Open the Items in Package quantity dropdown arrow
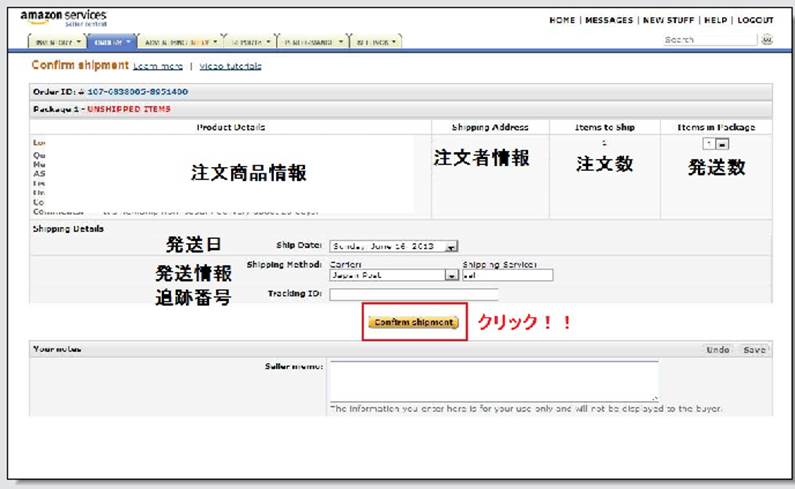795x489 pixels. 722,144
